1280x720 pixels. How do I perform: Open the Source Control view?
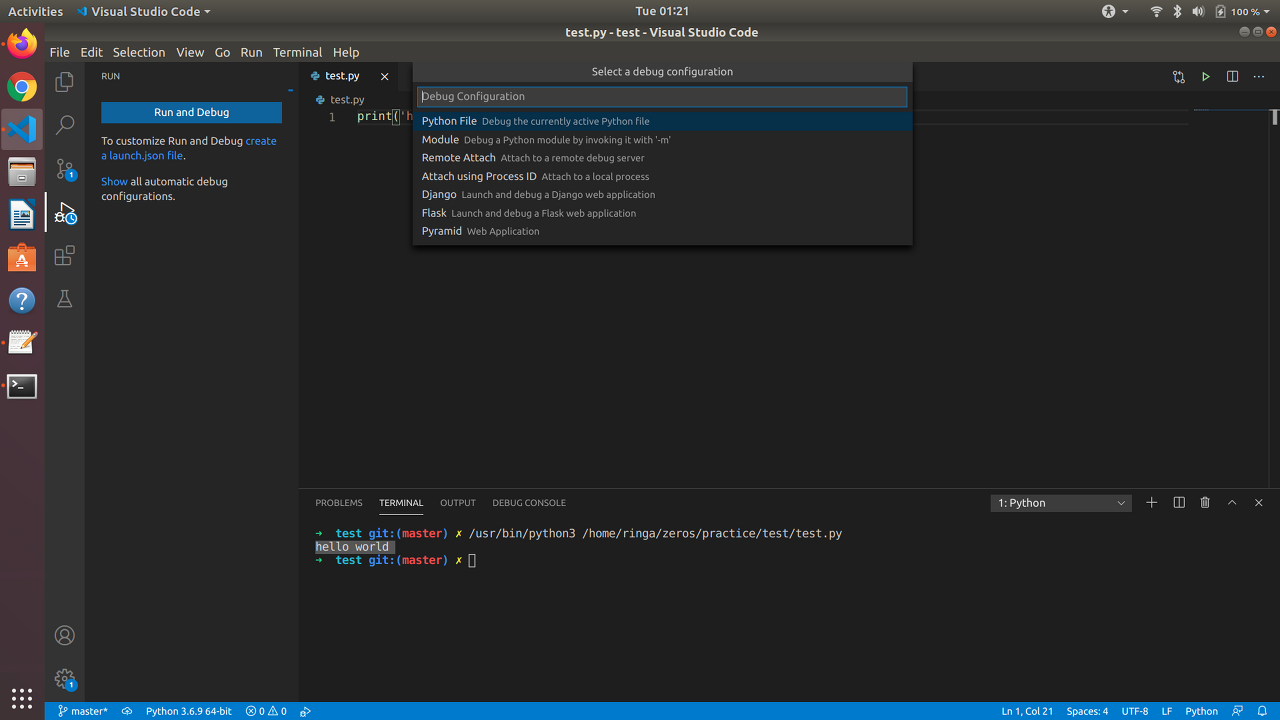coord(64,169)
